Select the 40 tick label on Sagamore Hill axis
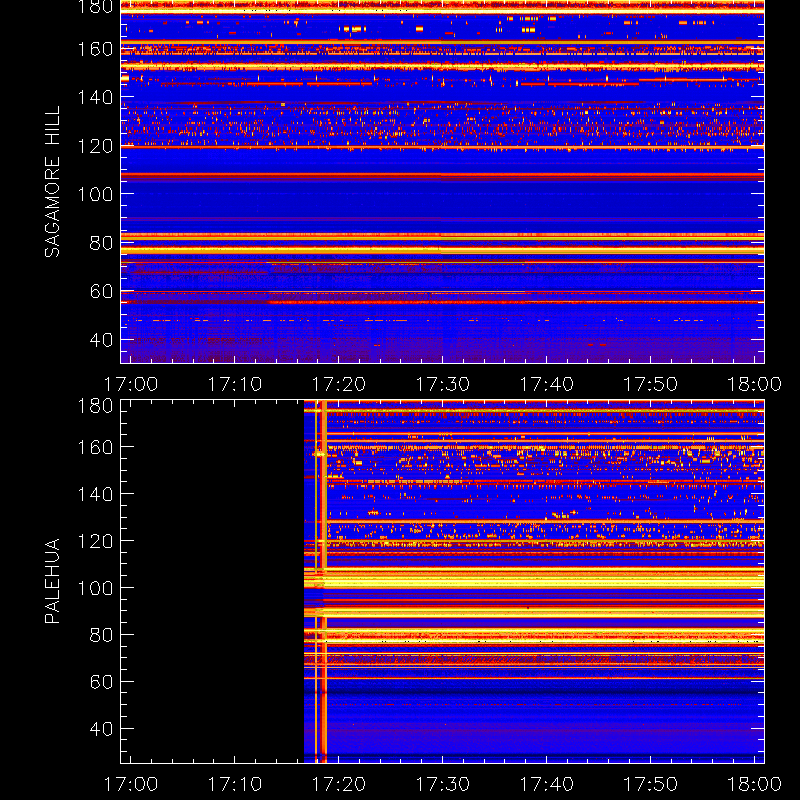800x800 pixels. click(x=101, y=339)
